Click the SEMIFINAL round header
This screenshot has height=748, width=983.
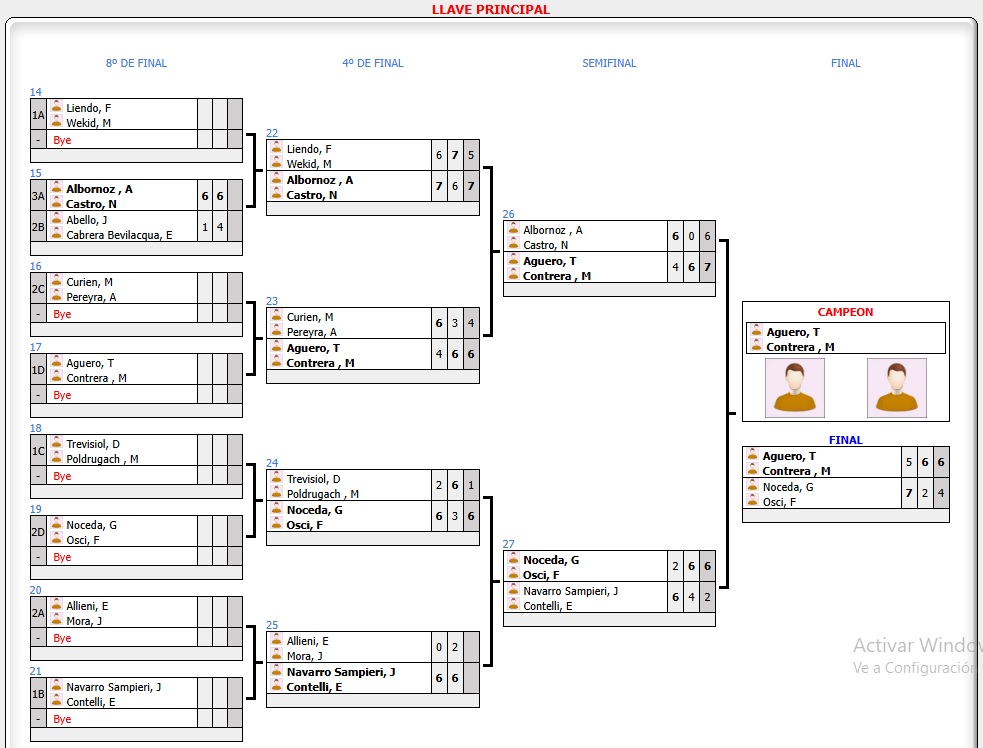pos(609,63)
